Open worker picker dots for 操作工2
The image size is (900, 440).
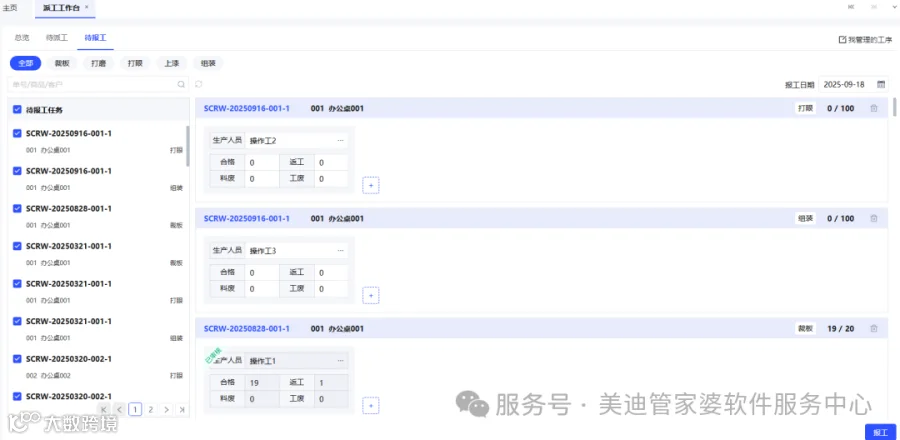(340, 141)
